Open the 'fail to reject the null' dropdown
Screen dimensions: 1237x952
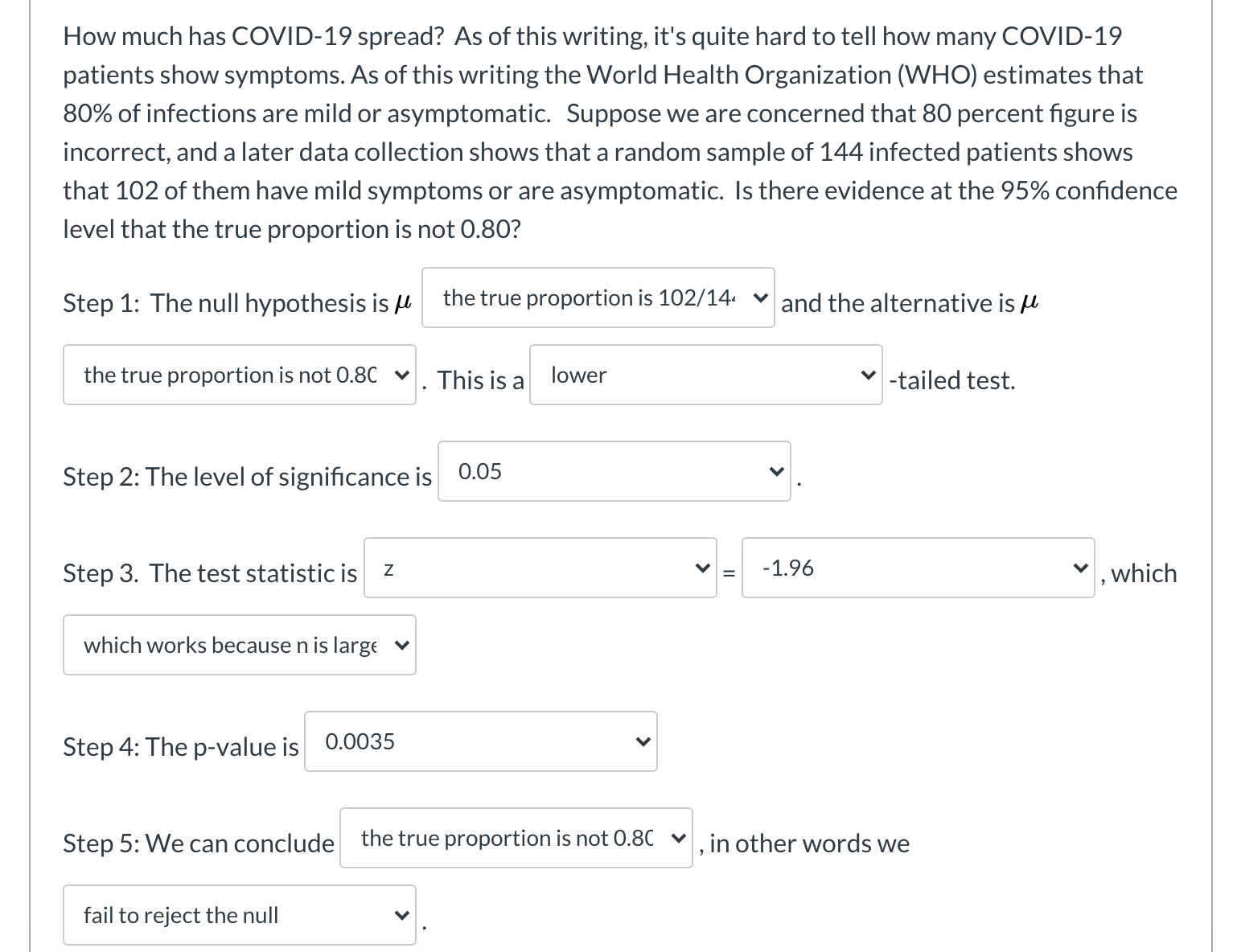[x=239, y=914]
